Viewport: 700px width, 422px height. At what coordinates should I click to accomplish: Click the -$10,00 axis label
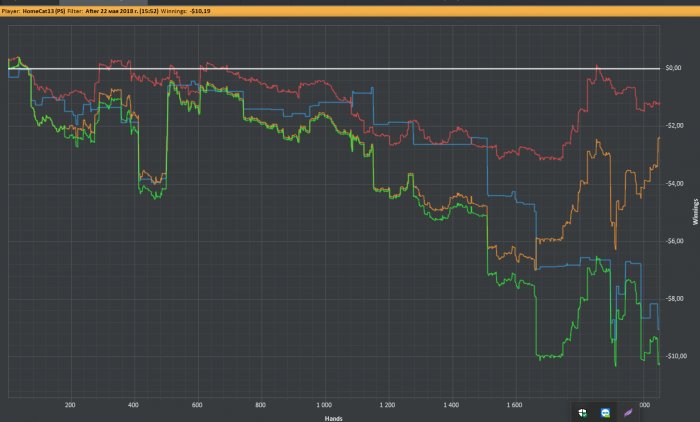675,356
